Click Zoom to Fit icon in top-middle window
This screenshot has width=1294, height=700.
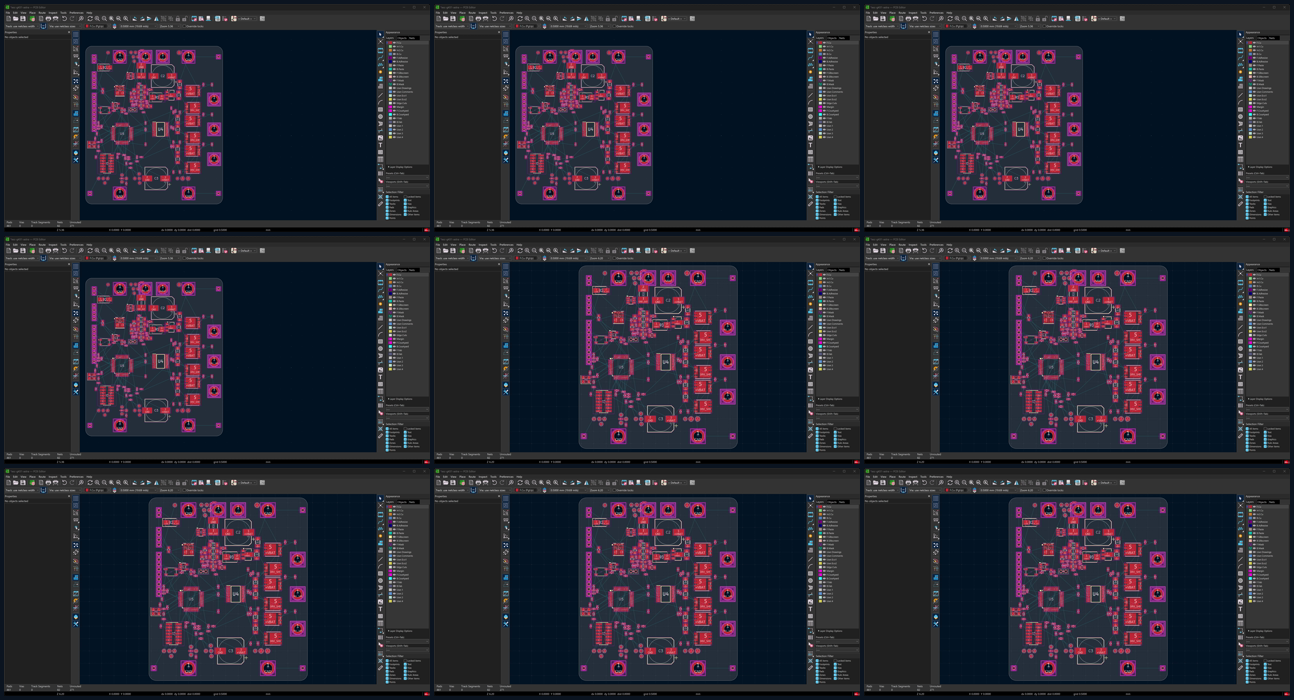[541, 18]
